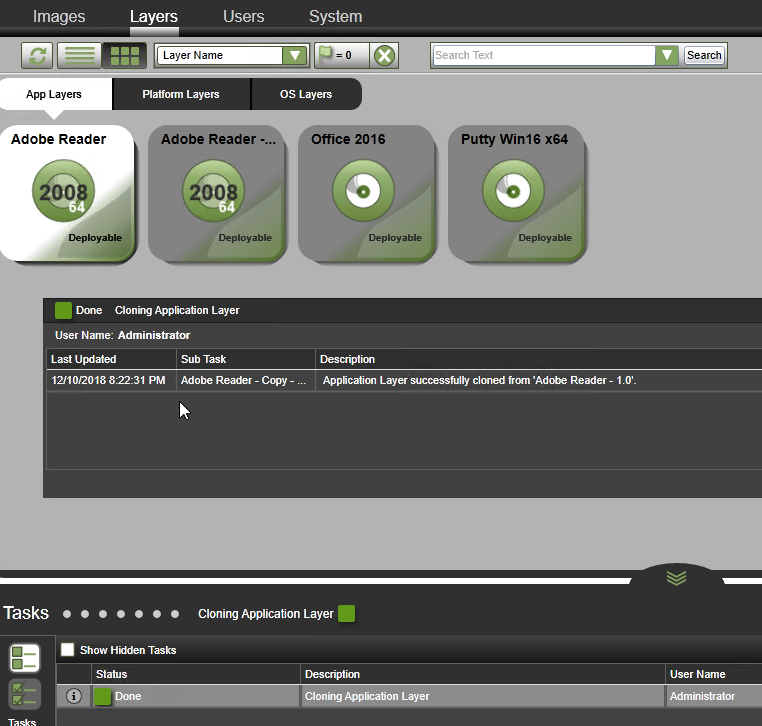The image size is (762, 726).
Task: Click green status square beside Cloning Application Layer
Action: 346,614
